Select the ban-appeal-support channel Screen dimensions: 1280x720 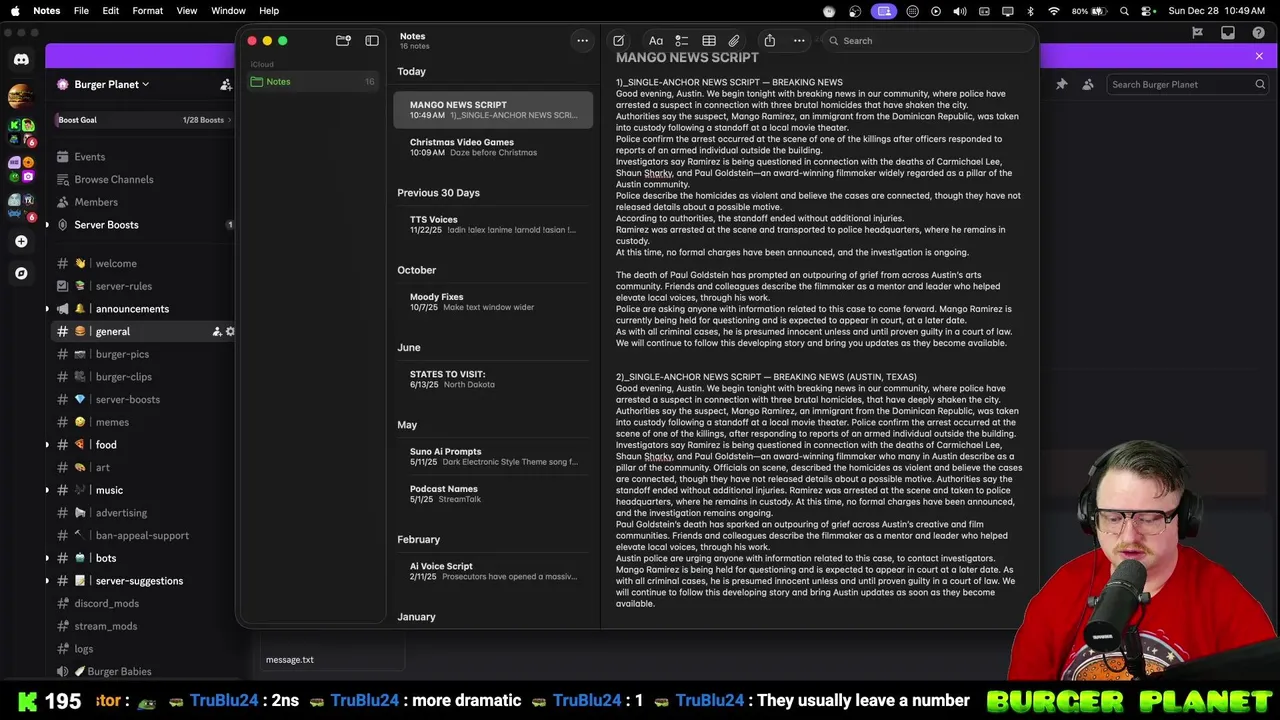[x=143, y=536]
